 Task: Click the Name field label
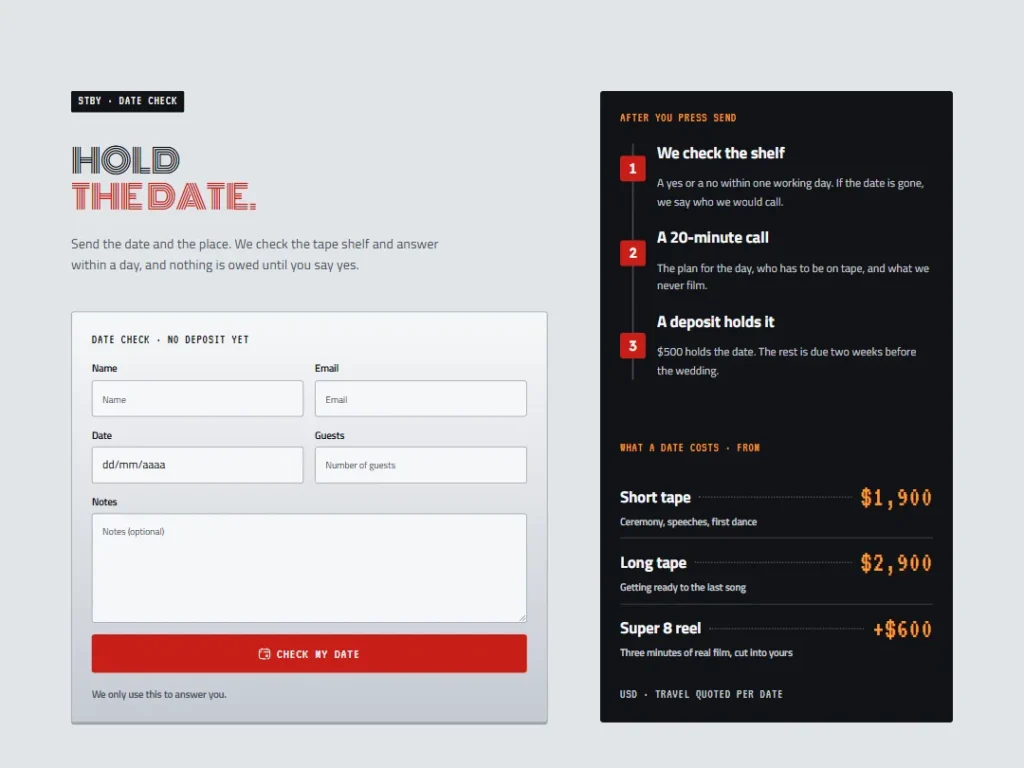click(104, 368)
